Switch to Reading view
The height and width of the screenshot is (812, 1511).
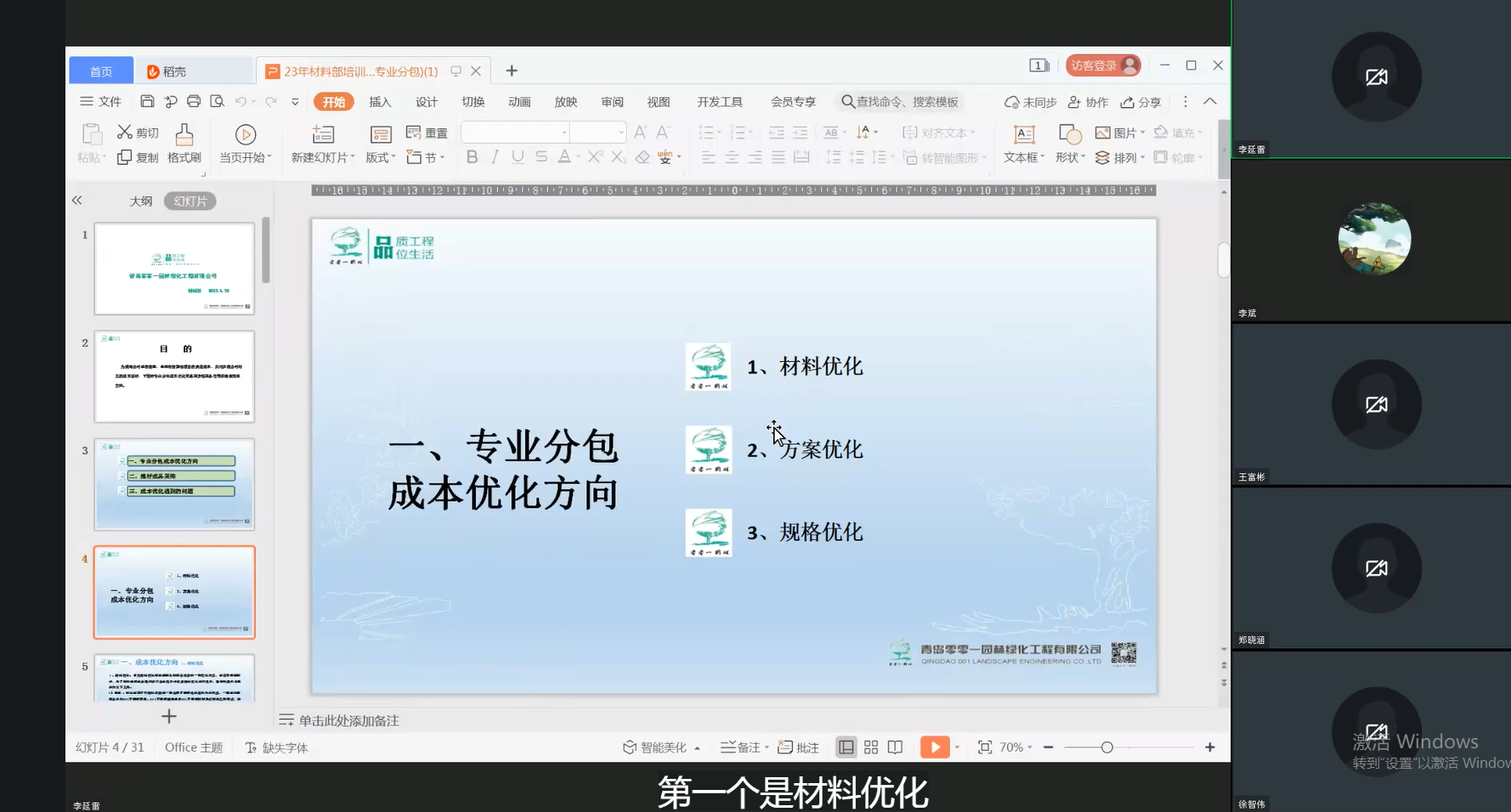[895, 747]
